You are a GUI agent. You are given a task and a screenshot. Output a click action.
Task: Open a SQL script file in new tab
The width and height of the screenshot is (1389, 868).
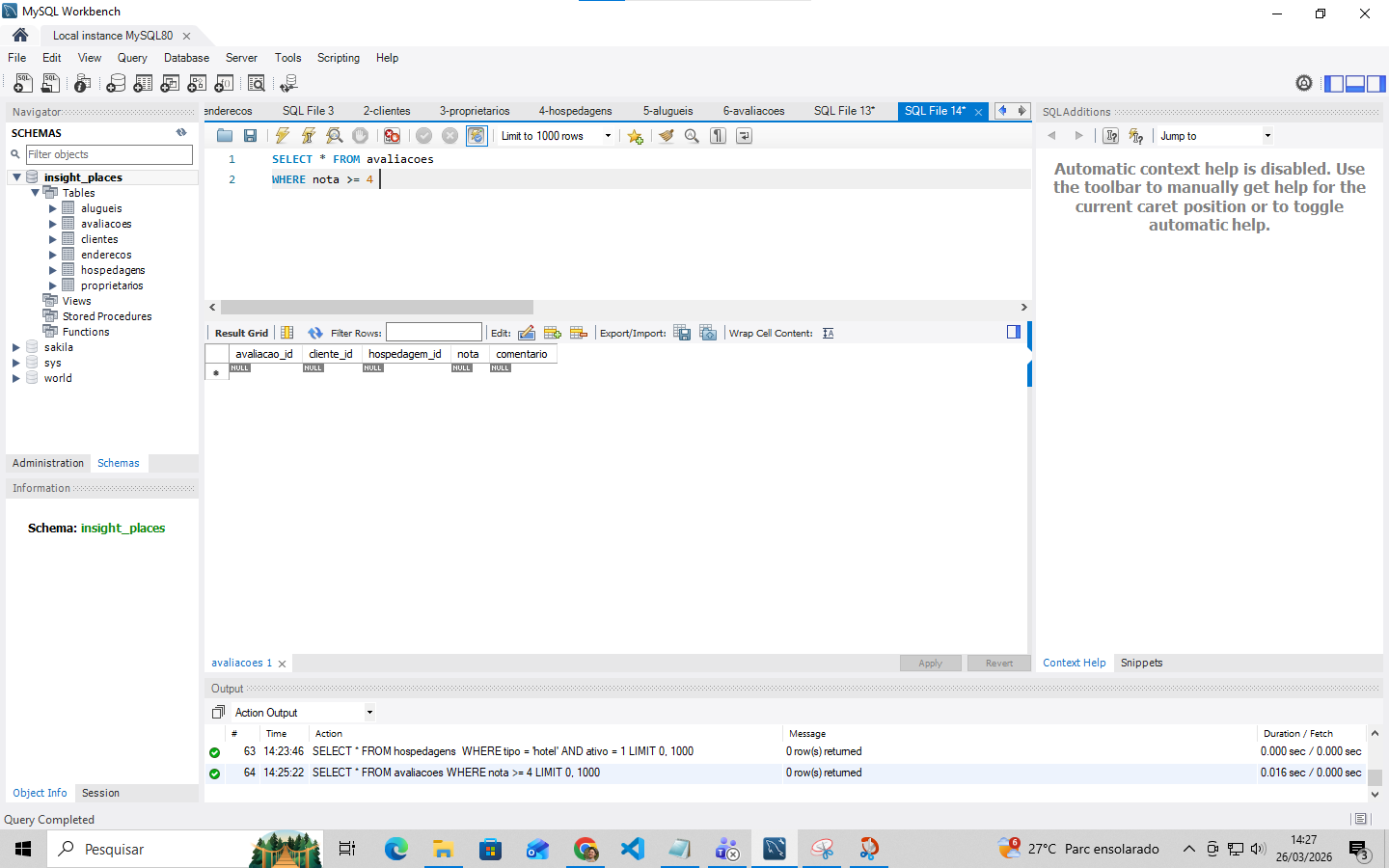tap(50, 84)
